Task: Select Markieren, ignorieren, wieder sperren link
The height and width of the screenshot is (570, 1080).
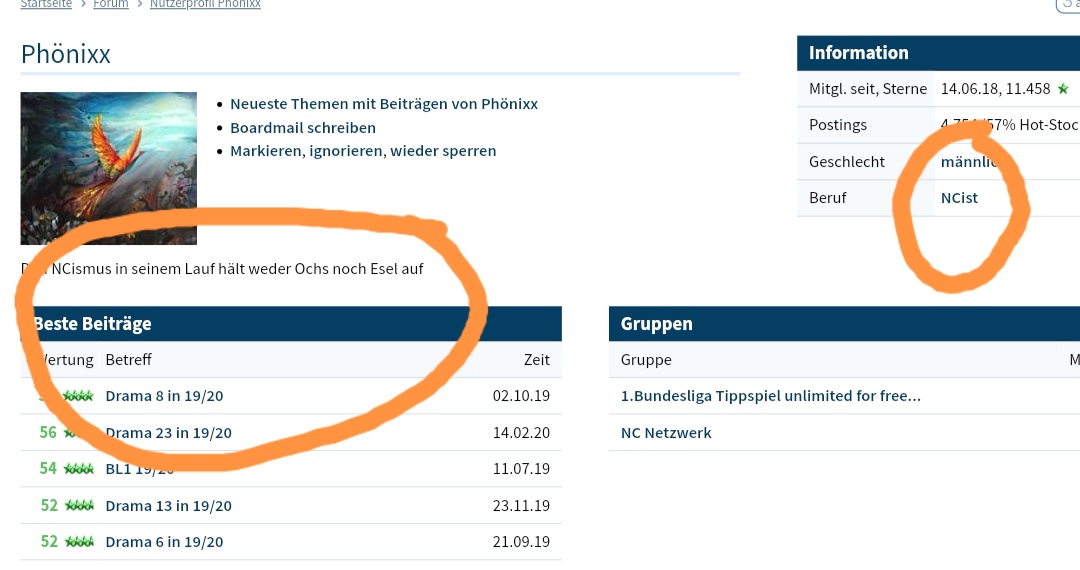Action: [363, 151]
